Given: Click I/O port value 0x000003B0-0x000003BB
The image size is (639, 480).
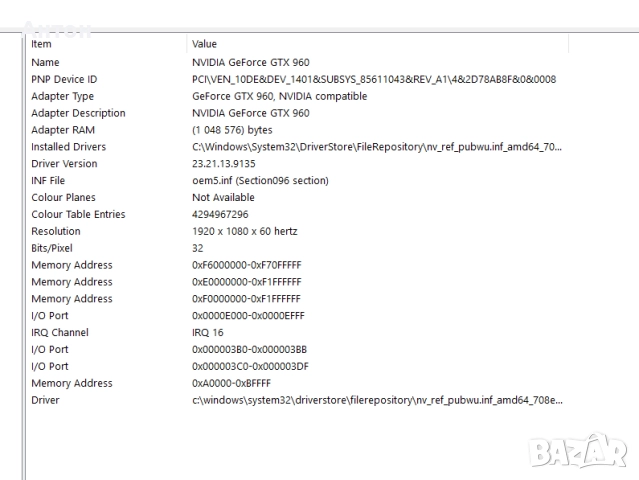Looking at the screenshot, I should (x=249, y=350).
